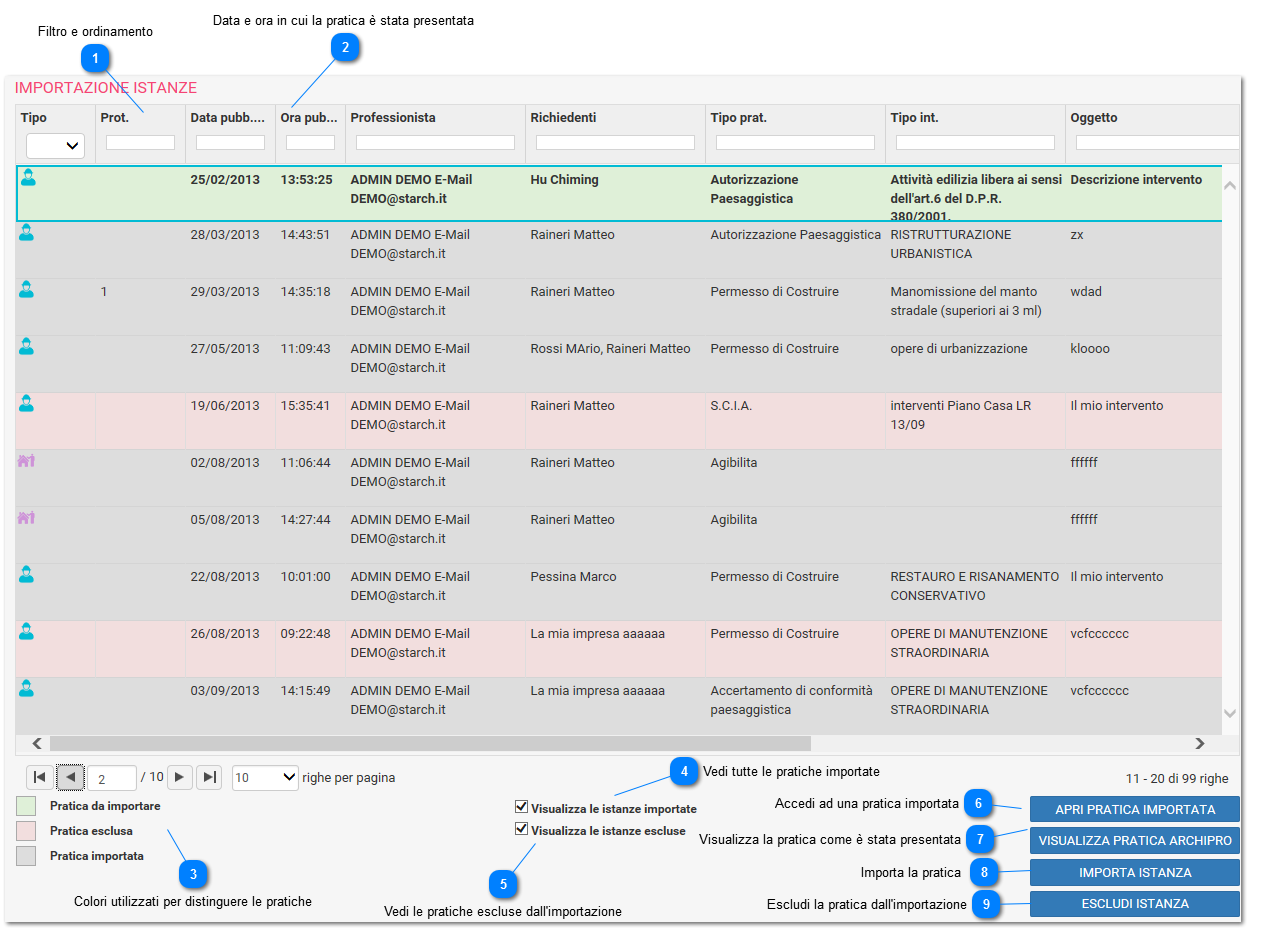Viewport: 1262px width, 935px height.
Task: Sort by the Richiedenti column header
Action: [x=563, y=118]
